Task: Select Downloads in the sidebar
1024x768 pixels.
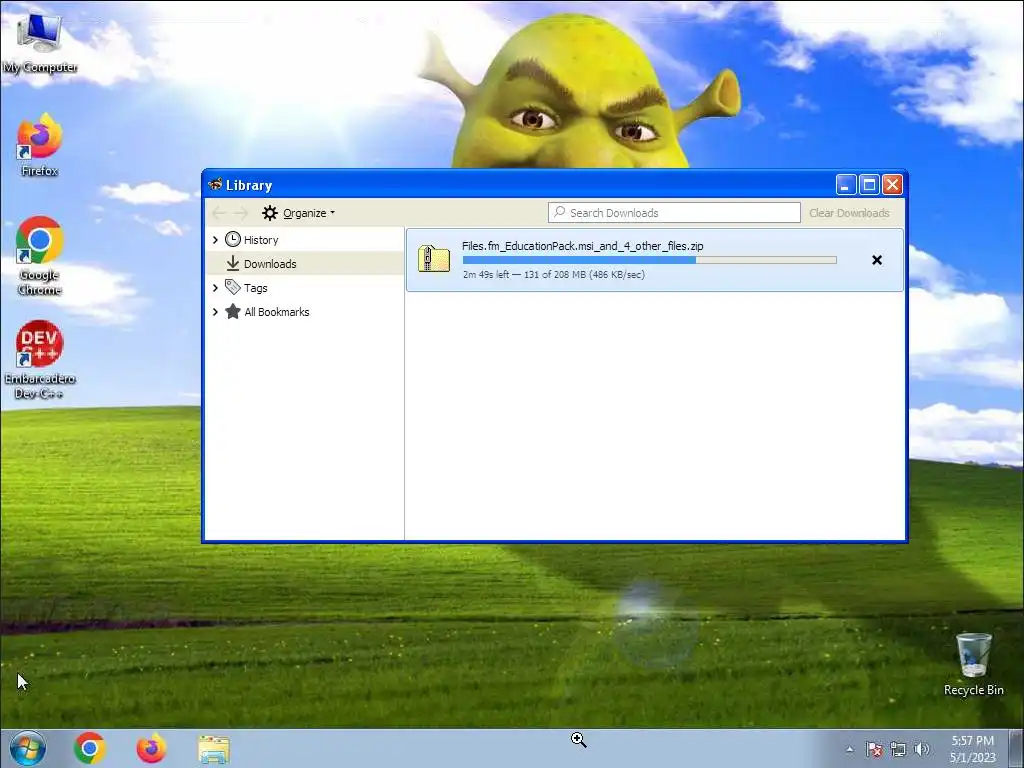Action: point(304,264)
